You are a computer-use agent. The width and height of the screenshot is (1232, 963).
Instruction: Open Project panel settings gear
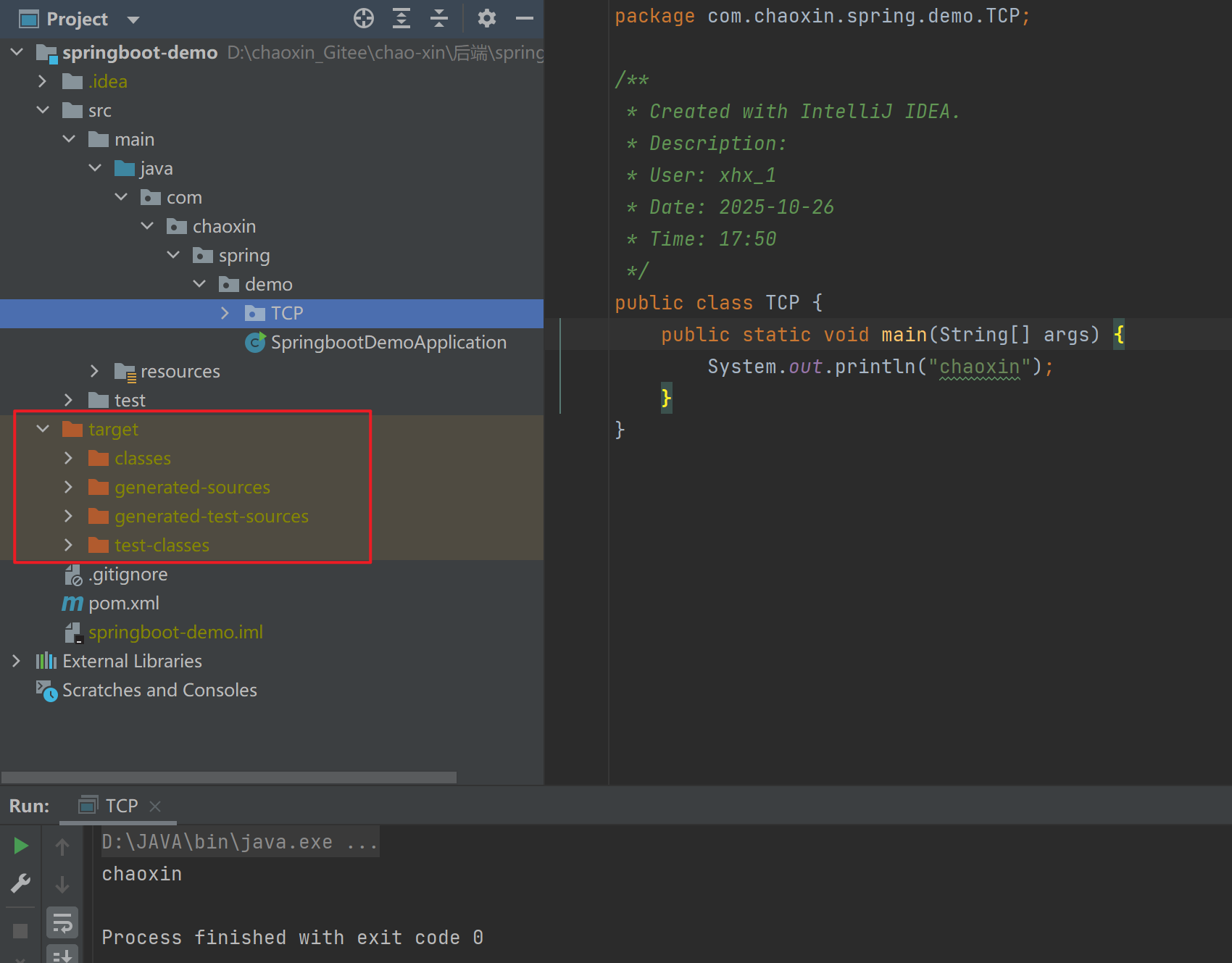(x=487, y=18)
